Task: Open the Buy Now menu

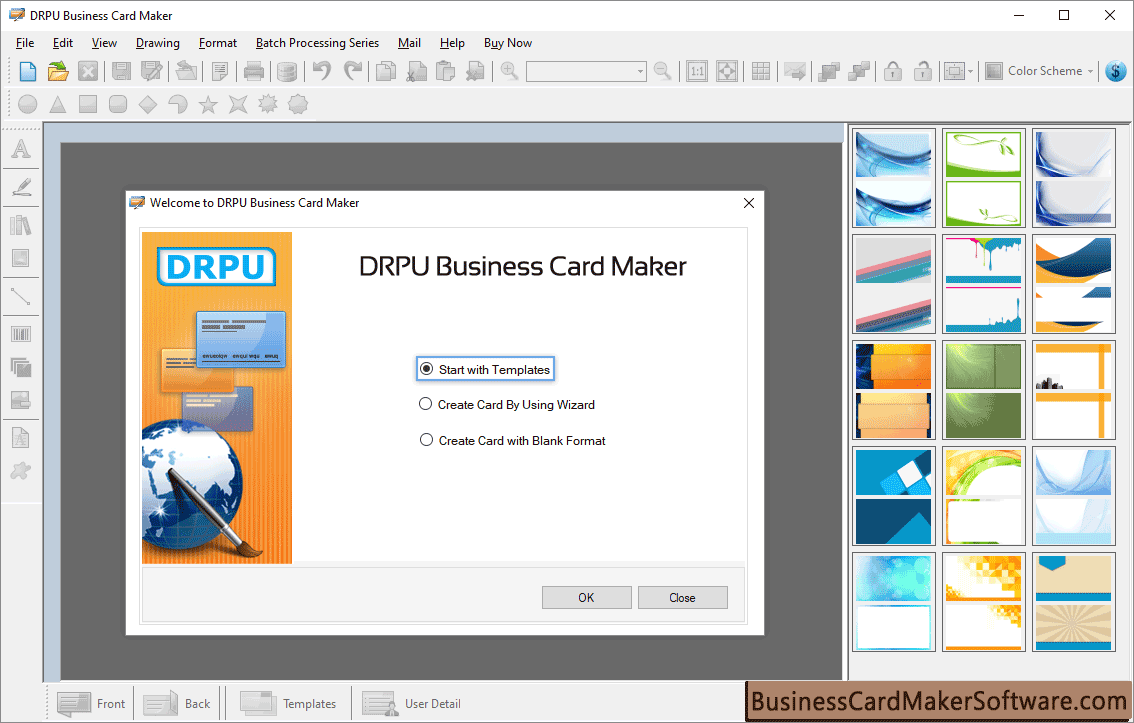Action: pos(508,43)
